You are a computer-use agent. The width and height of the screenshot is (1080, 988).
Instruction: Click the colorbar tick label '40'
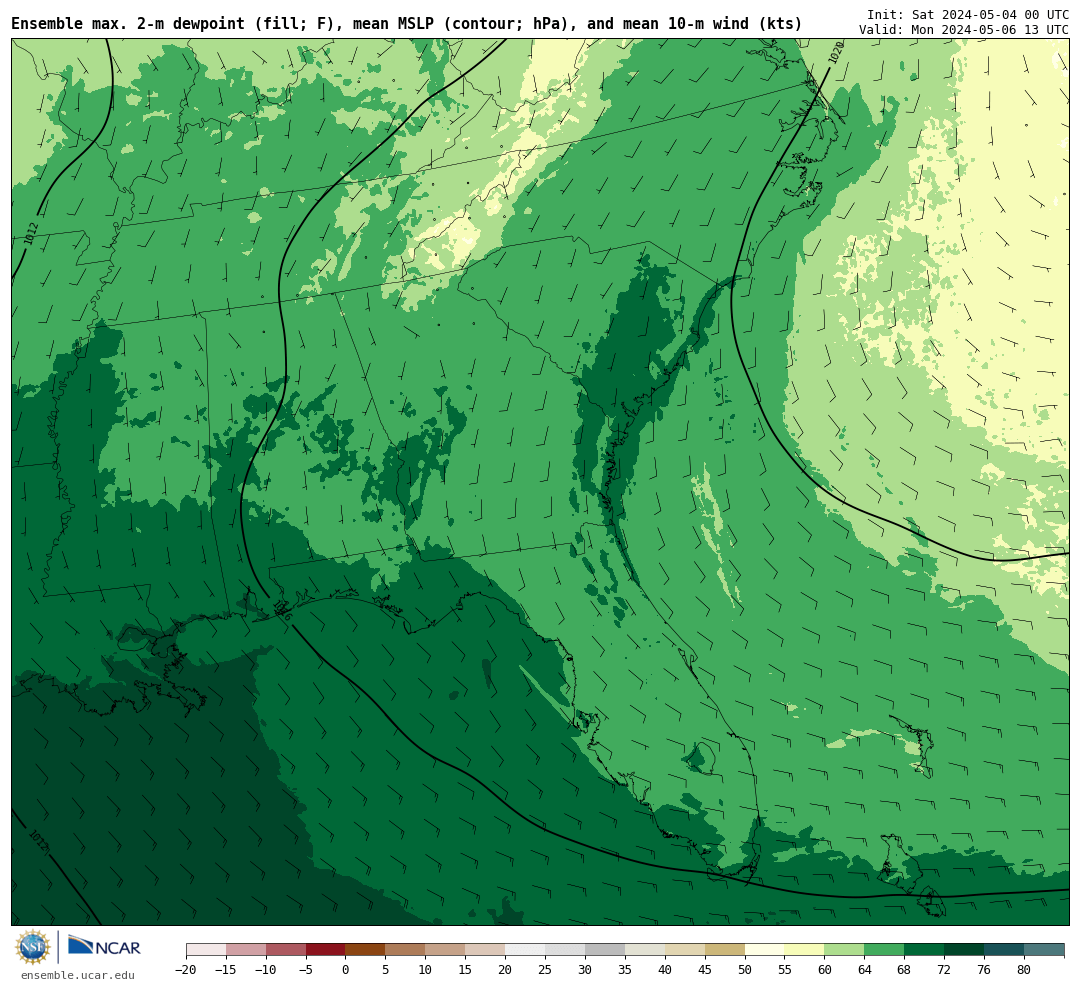click(665, 970)
